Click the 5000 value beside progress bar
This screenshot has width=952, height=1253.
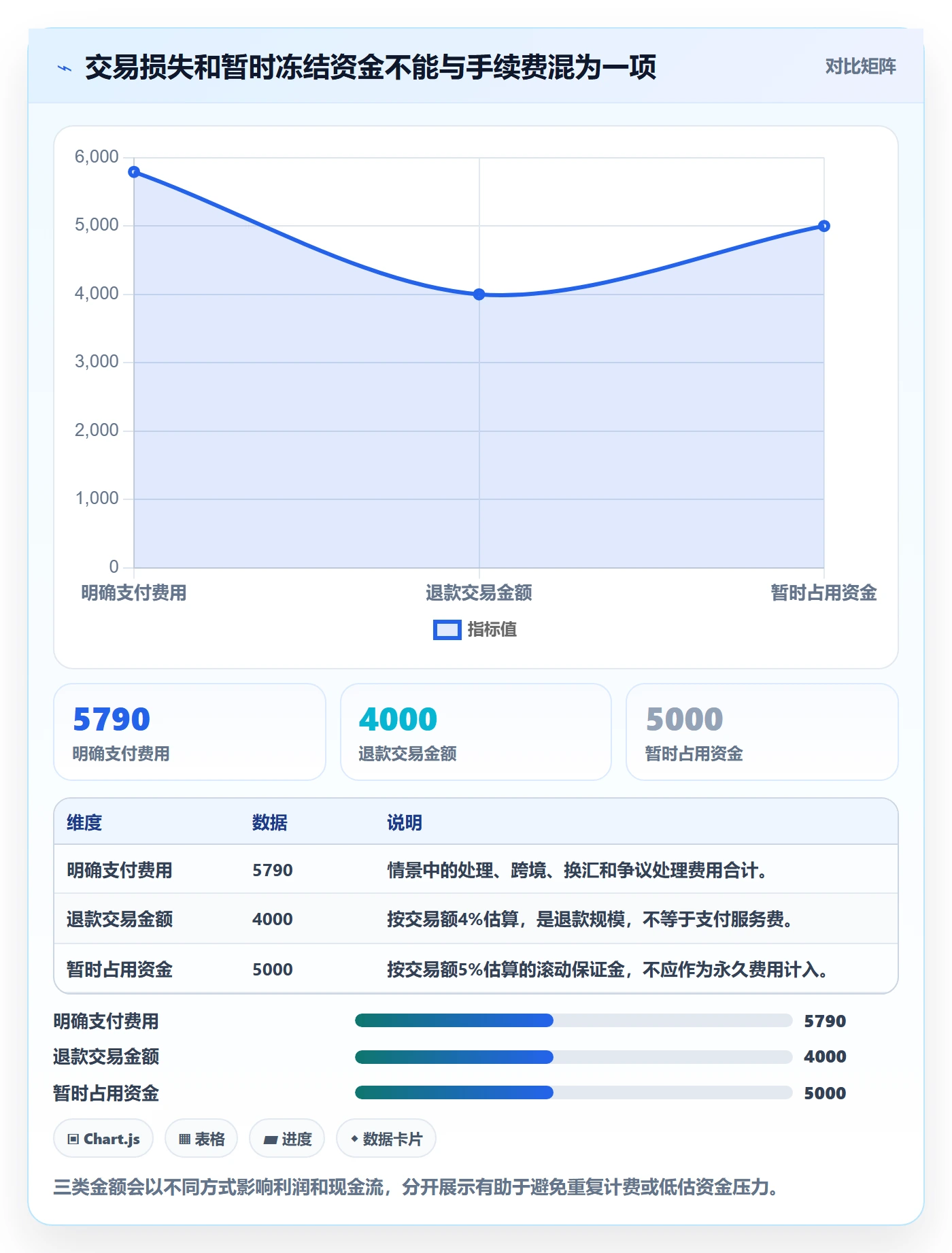(x=825, y=1093)
